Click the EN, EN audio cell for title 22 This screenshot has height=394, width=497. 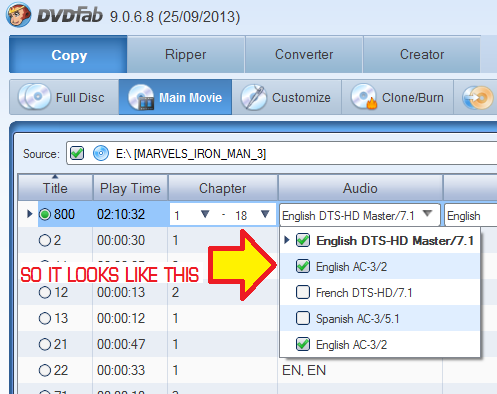coord(304,370)
